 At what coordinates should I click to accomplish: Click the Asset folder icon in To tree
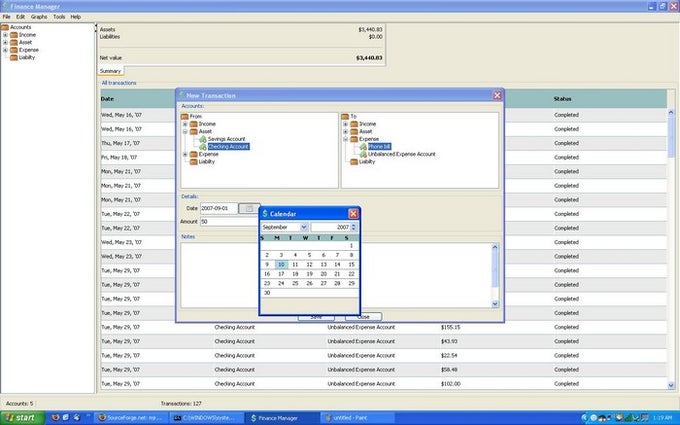pos(354,131)
